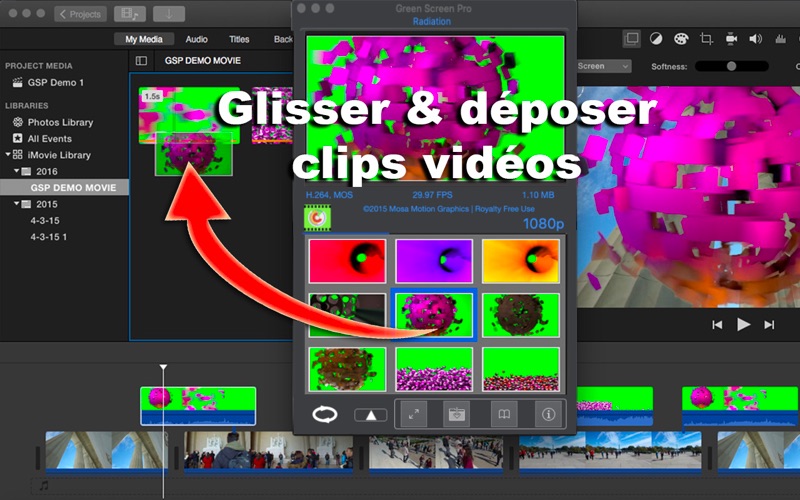The height and width of the screenshot is (500, 800).
Task: Select event 4-3-15
Action: [45, 220]
